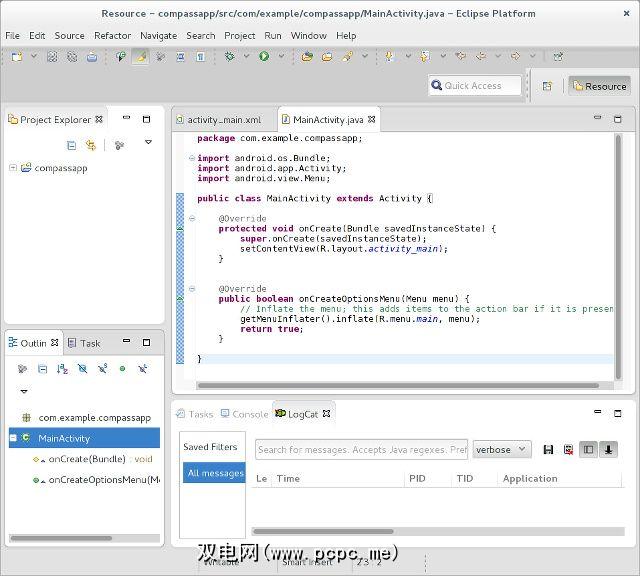Screen dimensions: 640x576
Task: Toggle Link with Editor in Project Explorer
Action: [x=91, y=146]
